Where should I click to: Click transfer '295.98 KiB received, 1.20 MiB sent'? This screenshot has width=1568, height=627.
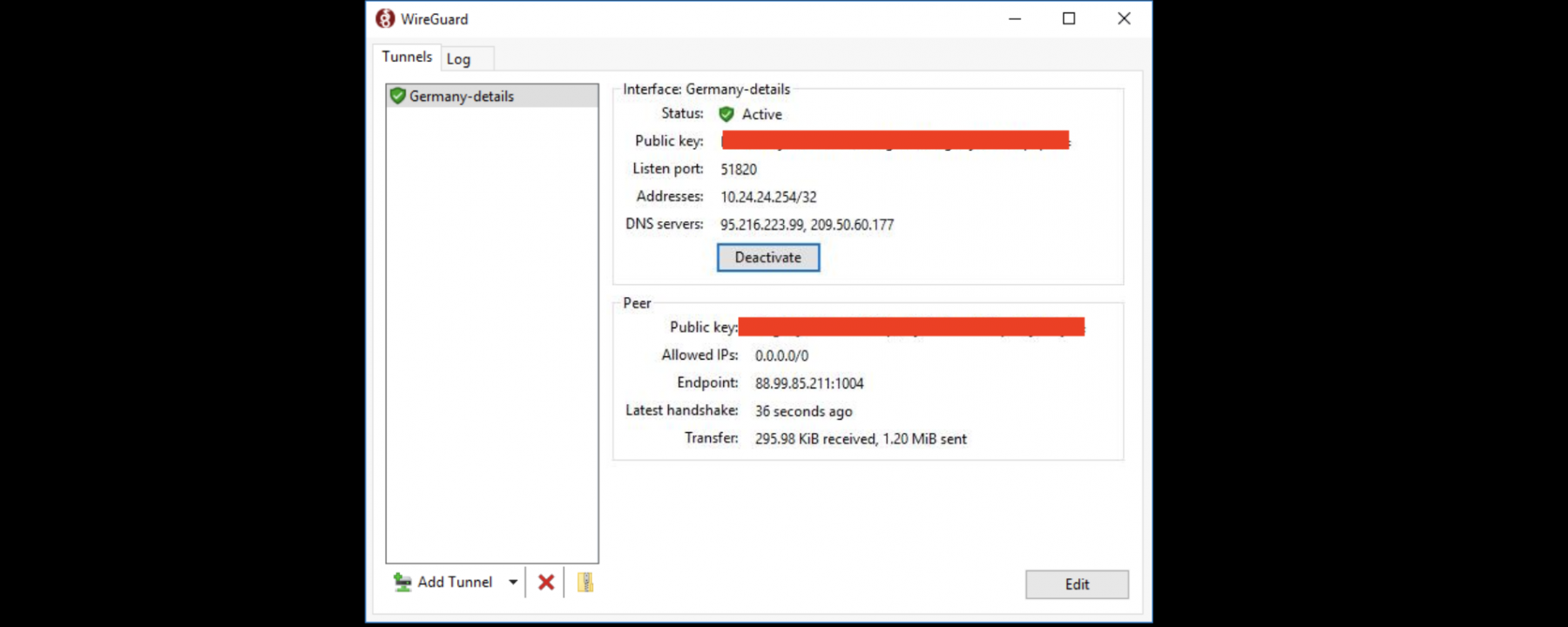861,439
